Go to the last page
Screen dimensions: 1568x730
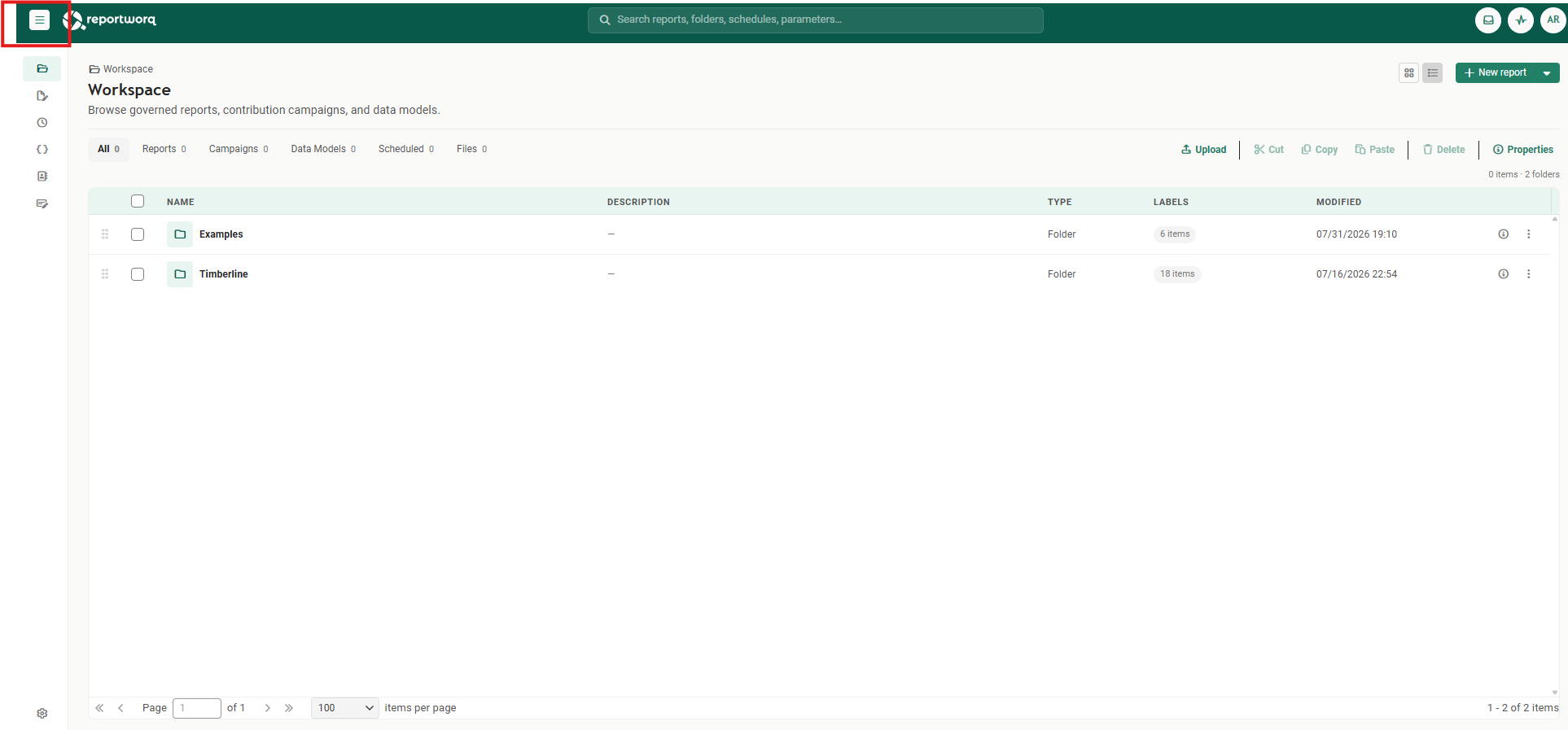[x=289, y=708]
